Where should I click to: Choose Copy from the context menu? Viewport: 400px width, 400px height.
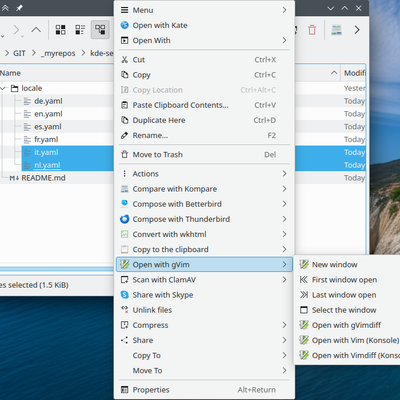(x=204, y=75)
